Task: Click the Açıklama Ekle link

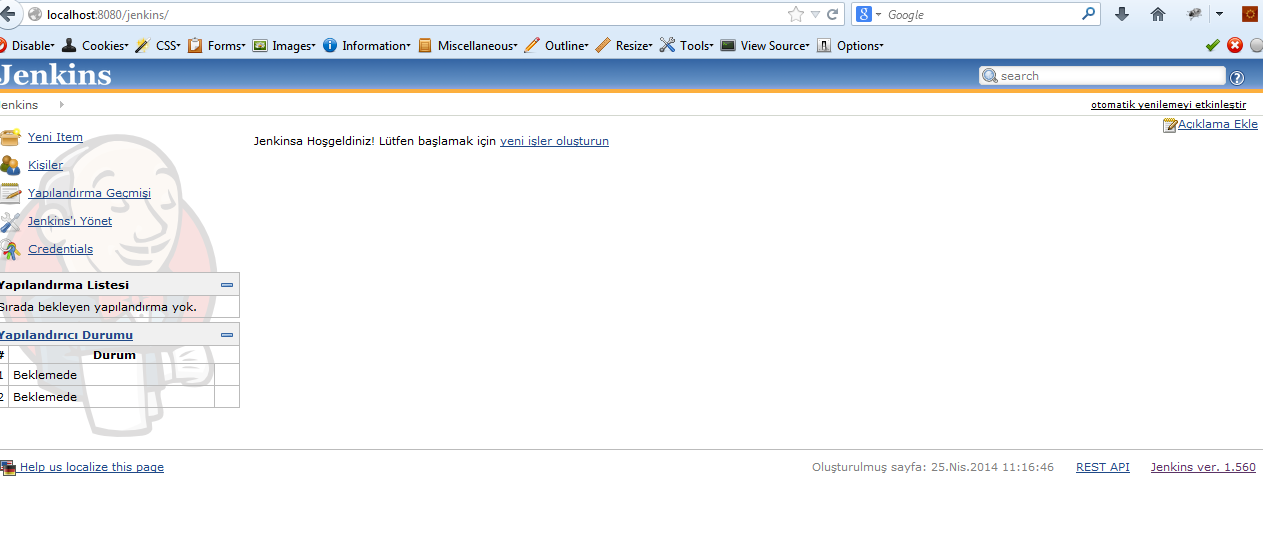Action: tap(1218, 124)
